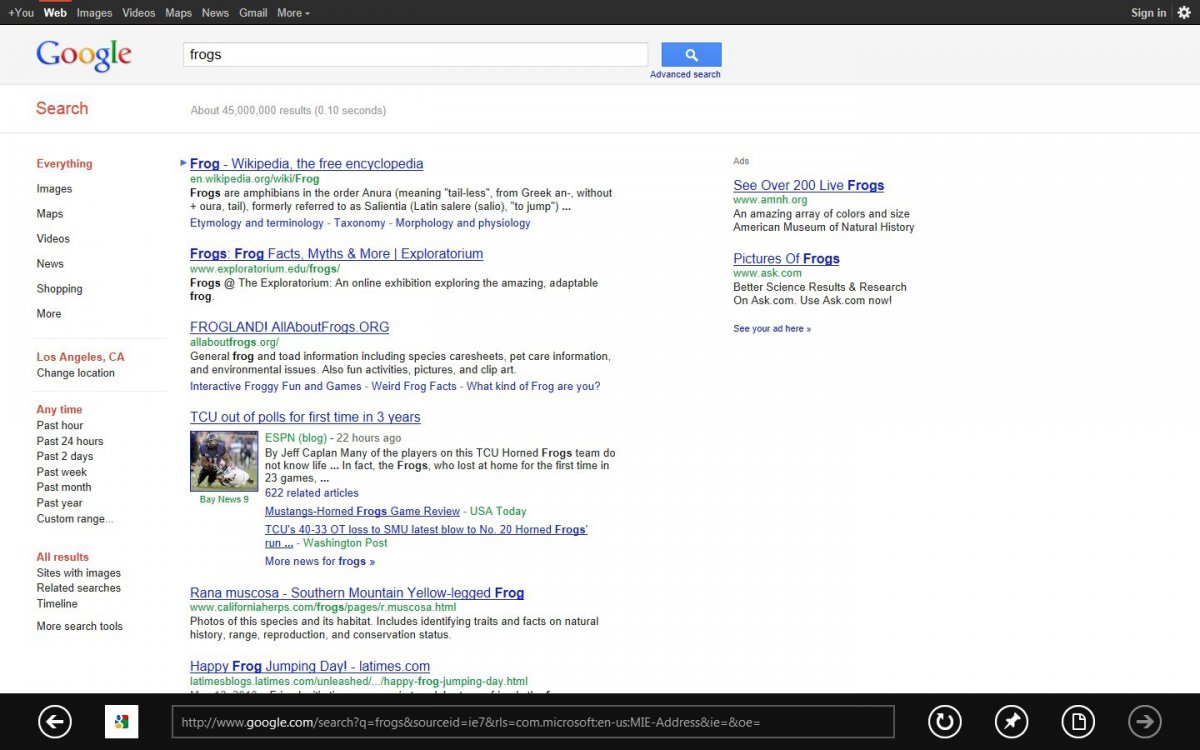Click More news for frogs link
Viewport: 1200px width, 750px height.
pyautogui.click(x=320, y=561)
